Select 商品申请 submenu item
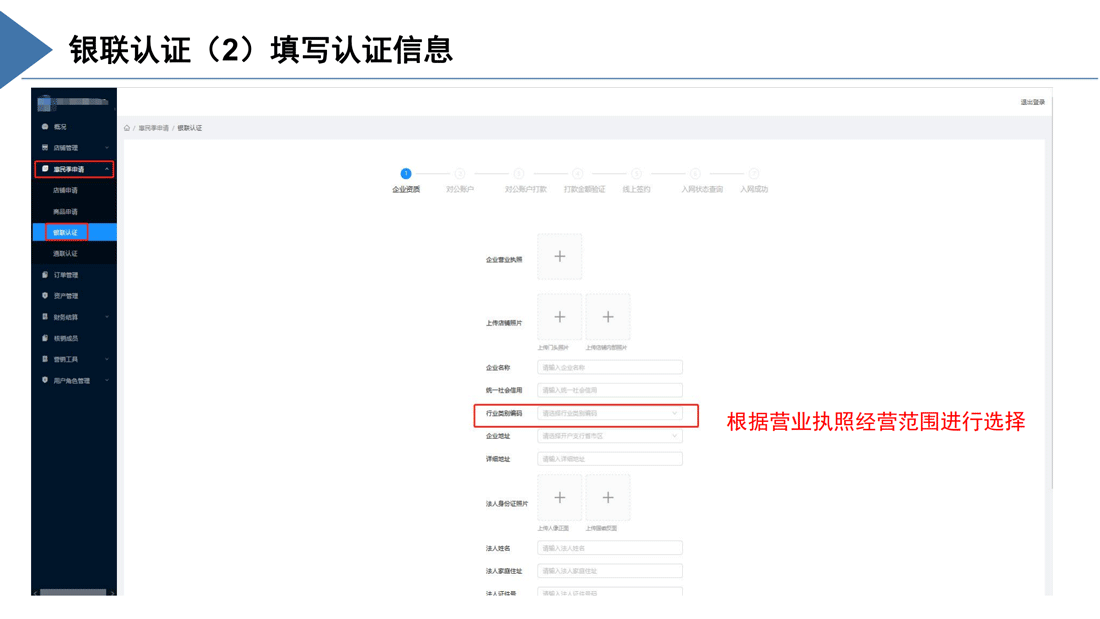This screenshot has width=1100, height=619. pos(65,211)
